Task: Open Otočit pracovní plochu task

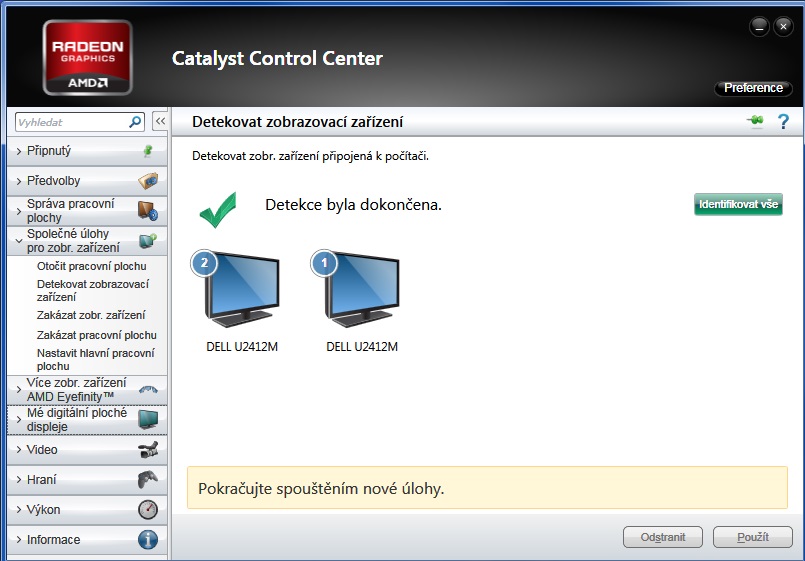Action: 91,266
